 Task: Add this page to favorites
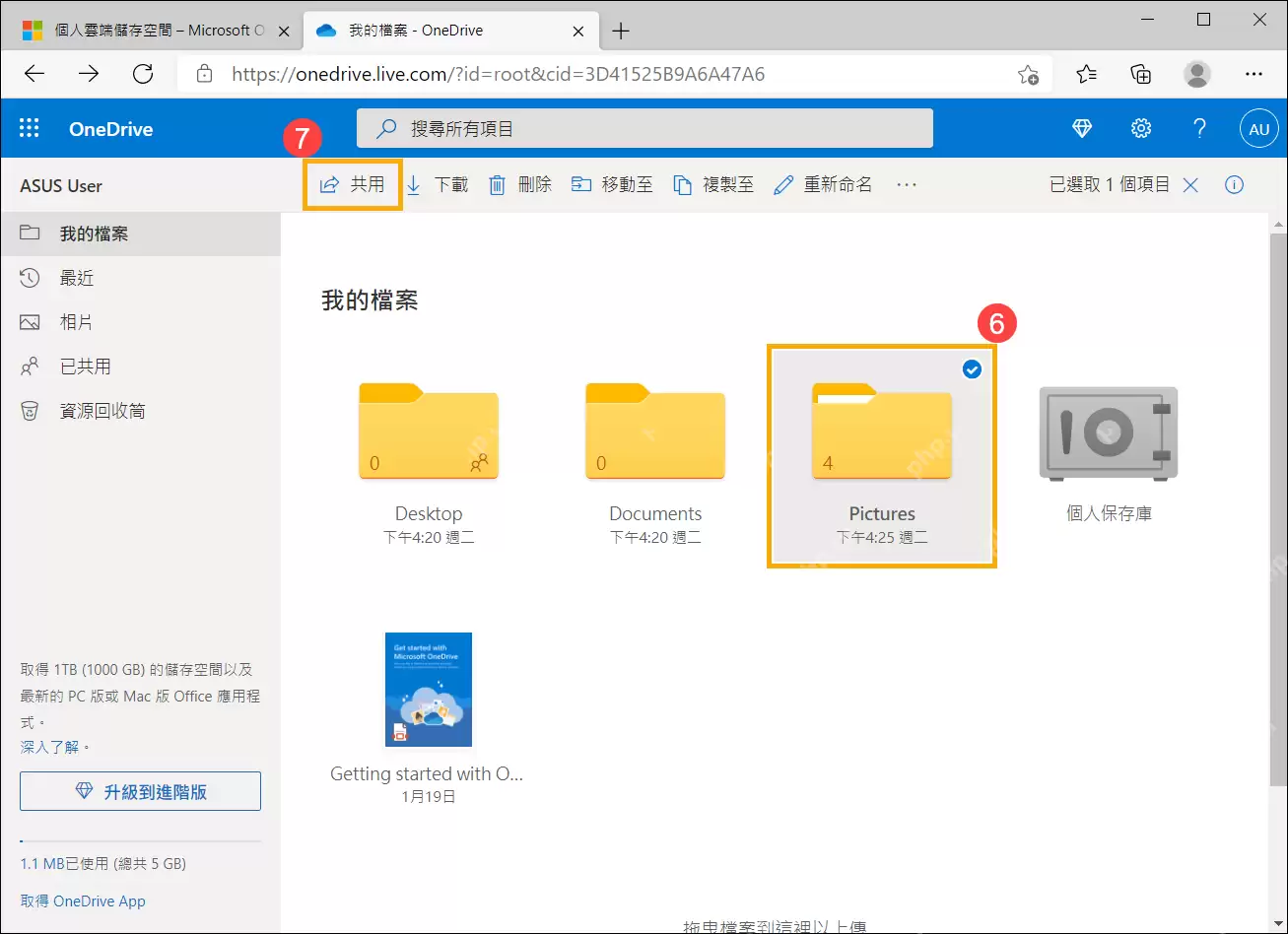click(x=1028, y=74)
